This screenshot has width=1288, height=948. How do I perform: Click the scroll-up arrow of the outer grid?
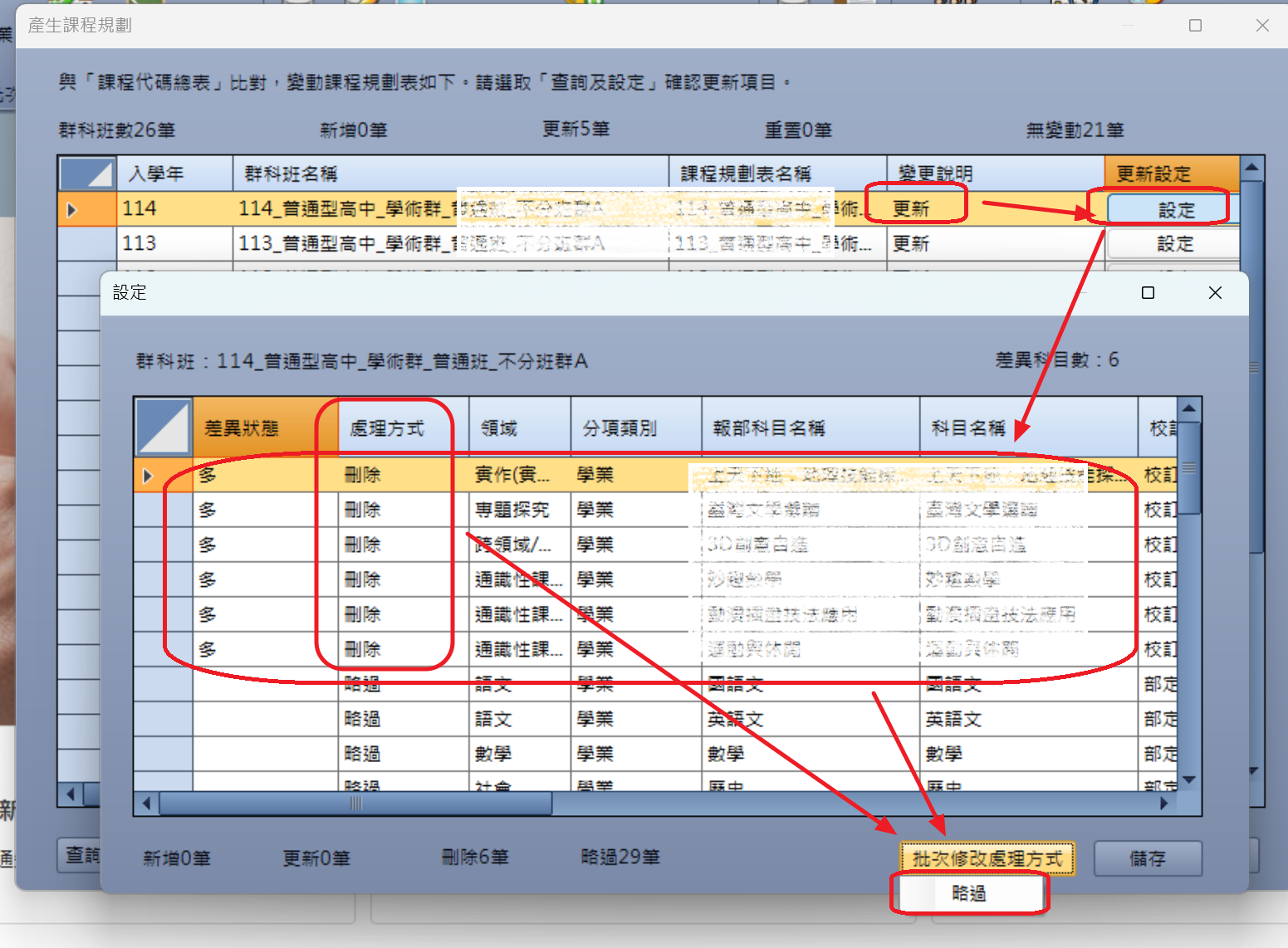pyautogui.click(x=1251, y=168)
